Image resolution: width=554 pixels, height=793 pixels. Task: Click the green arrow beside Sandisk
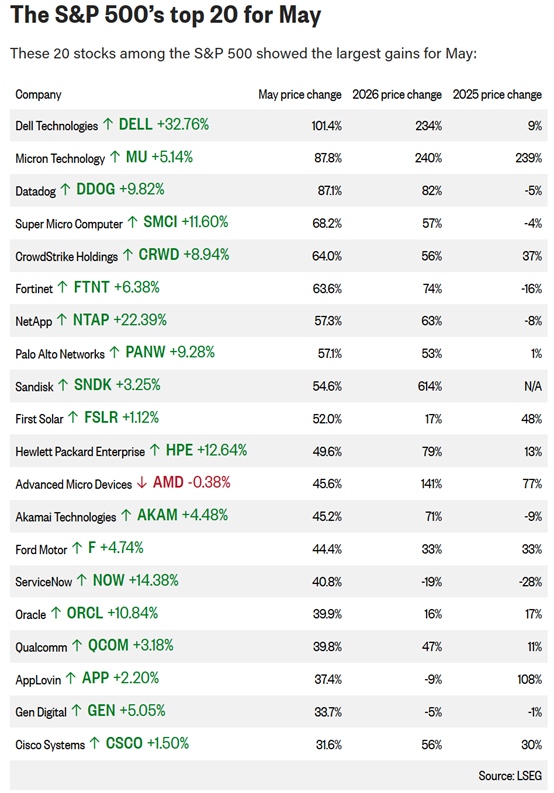63,385
